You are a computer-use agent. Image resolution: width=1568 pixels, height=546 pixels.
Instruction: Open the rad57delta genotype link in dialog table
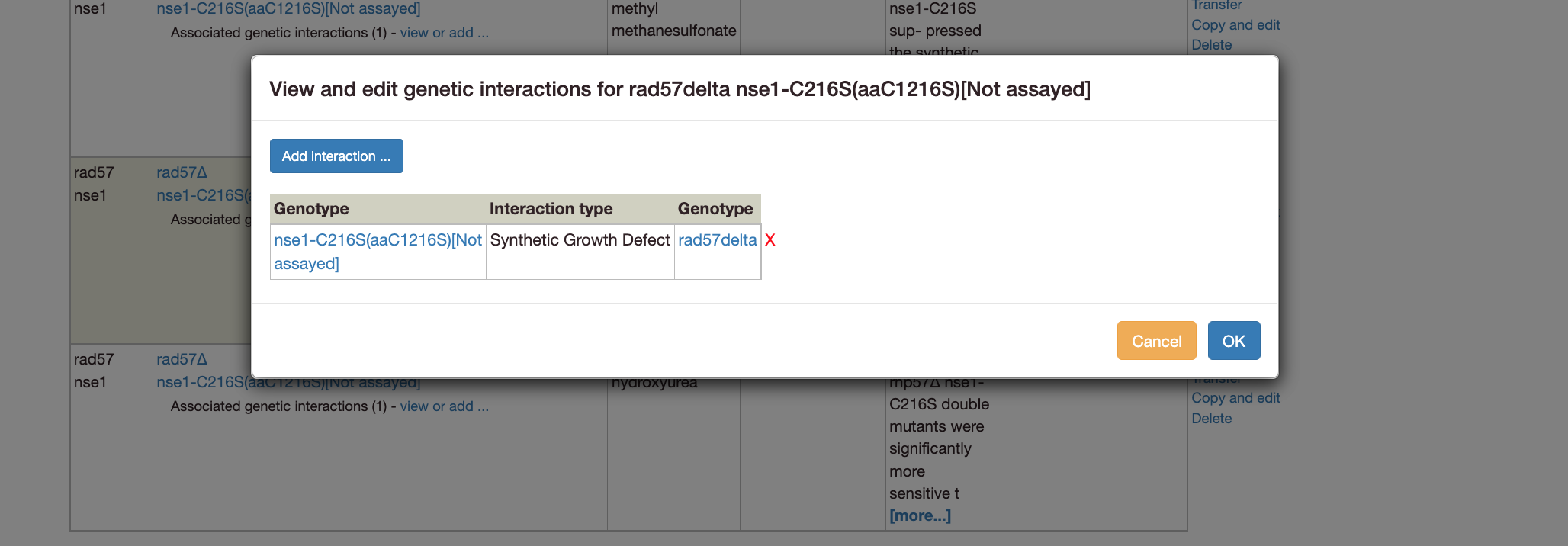tap(717, 239)
